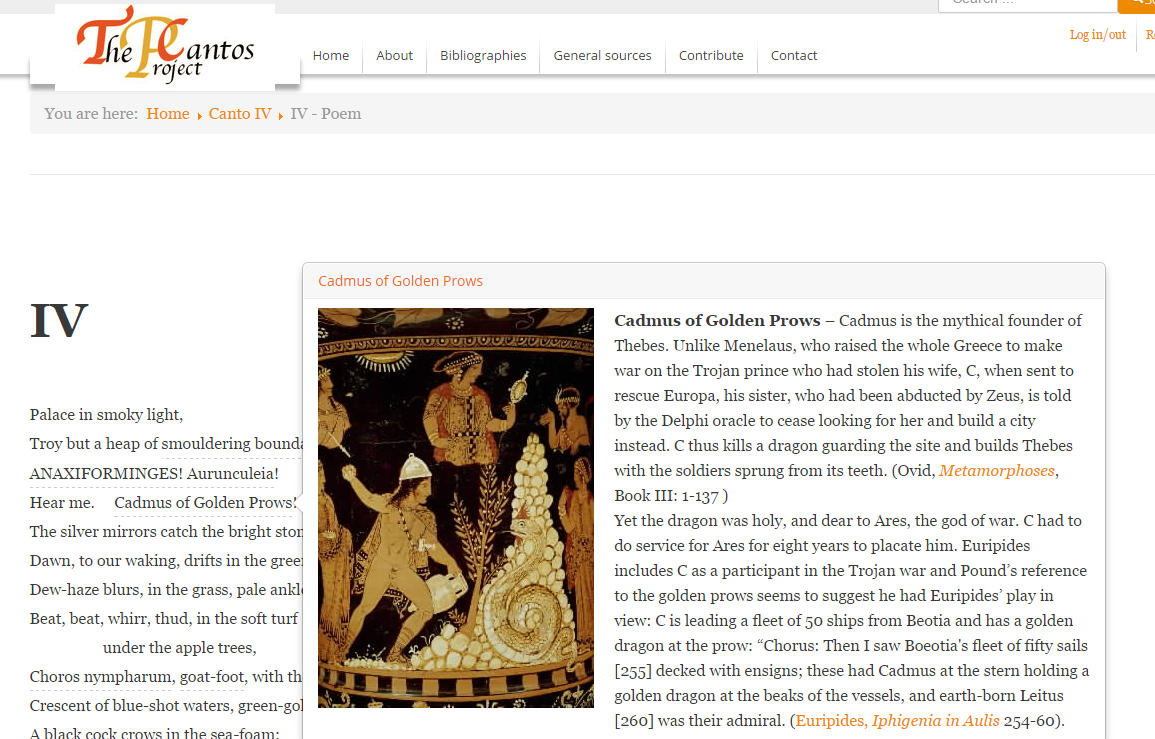Click the orange search button
Image resolution: width=1155 pixels, height=739 pixels.
click(1137, 4)
